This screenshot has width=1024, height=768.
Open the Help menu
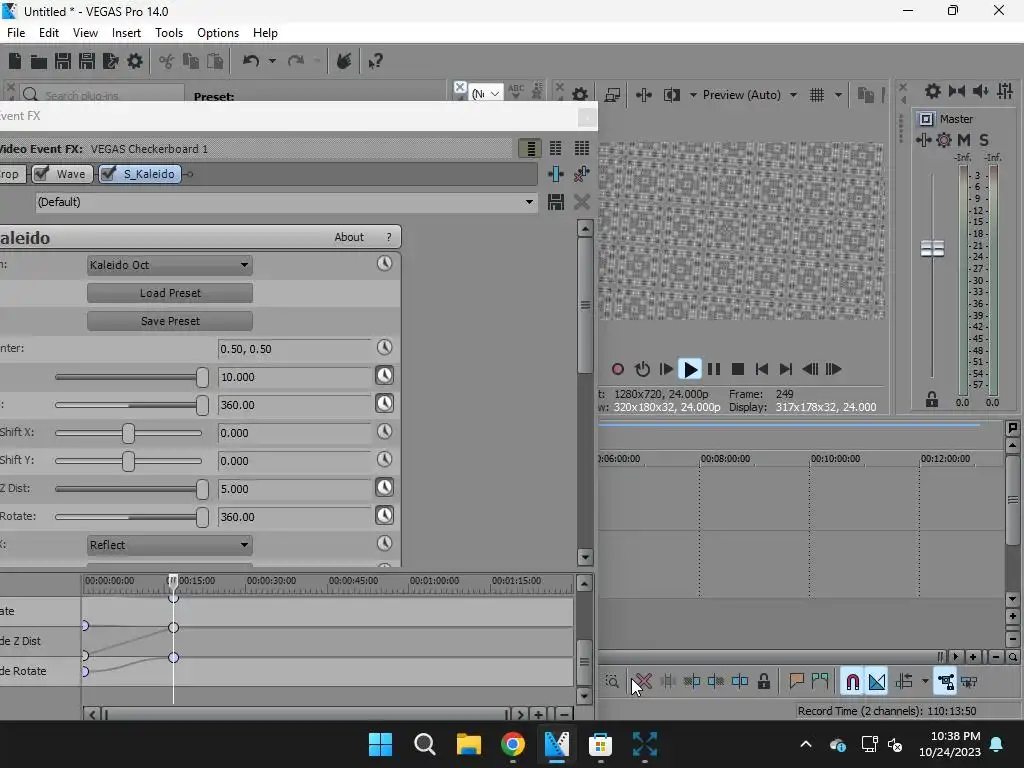pos(265,33)
